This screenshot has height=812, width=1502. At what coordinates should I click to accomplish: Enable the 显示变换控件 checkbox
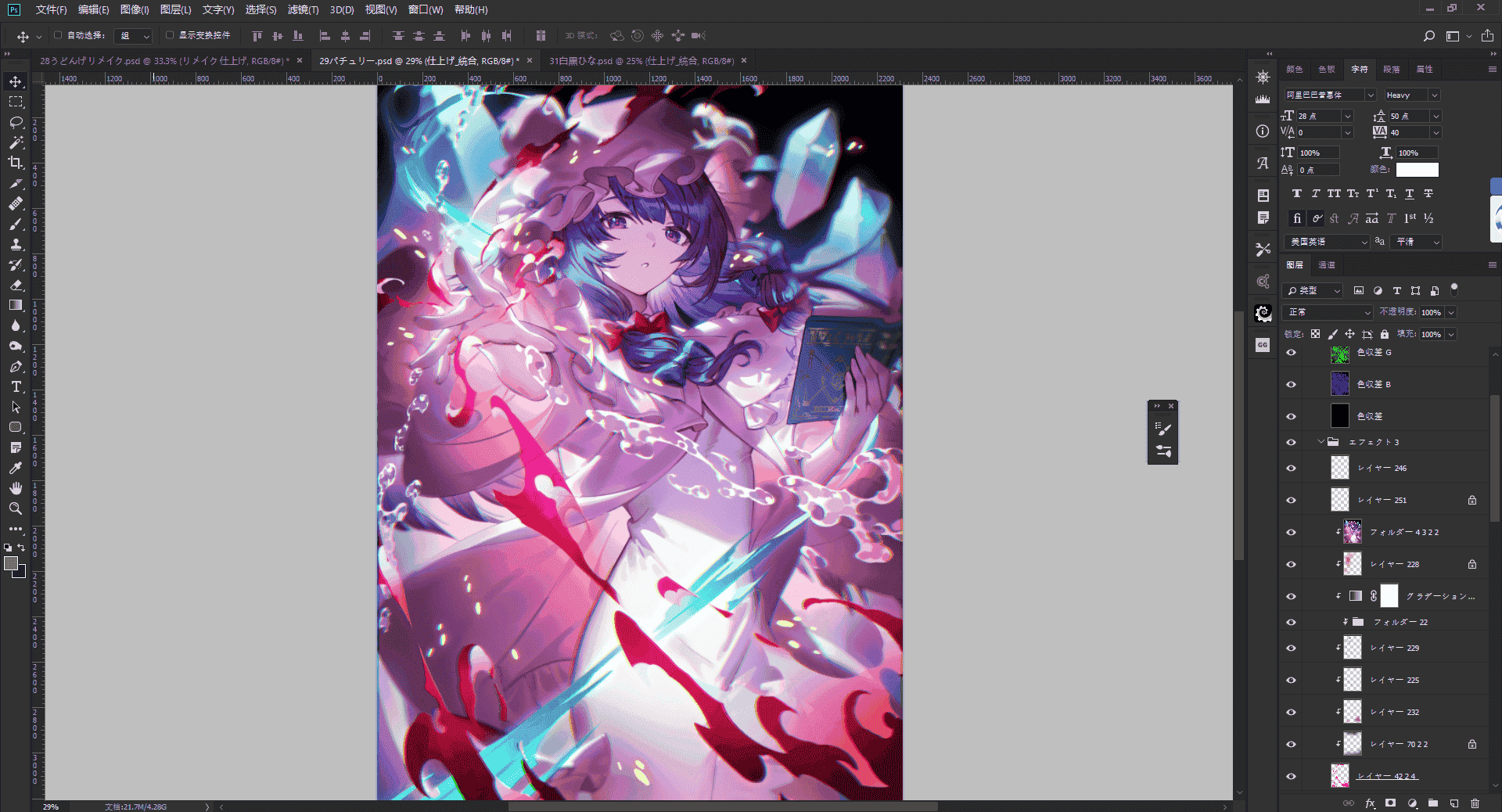pos(169,35)
